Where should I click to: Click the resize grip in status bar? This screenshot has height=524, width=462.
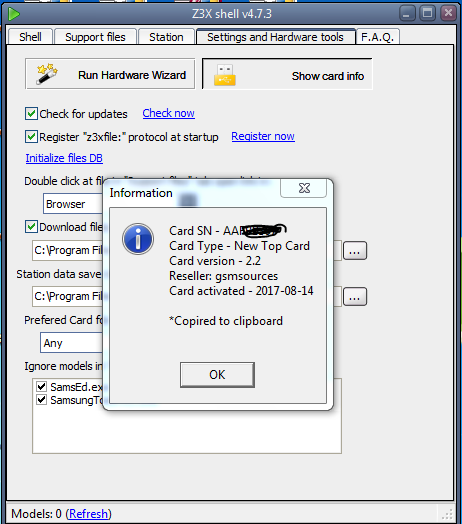click(x=447, y=514)
